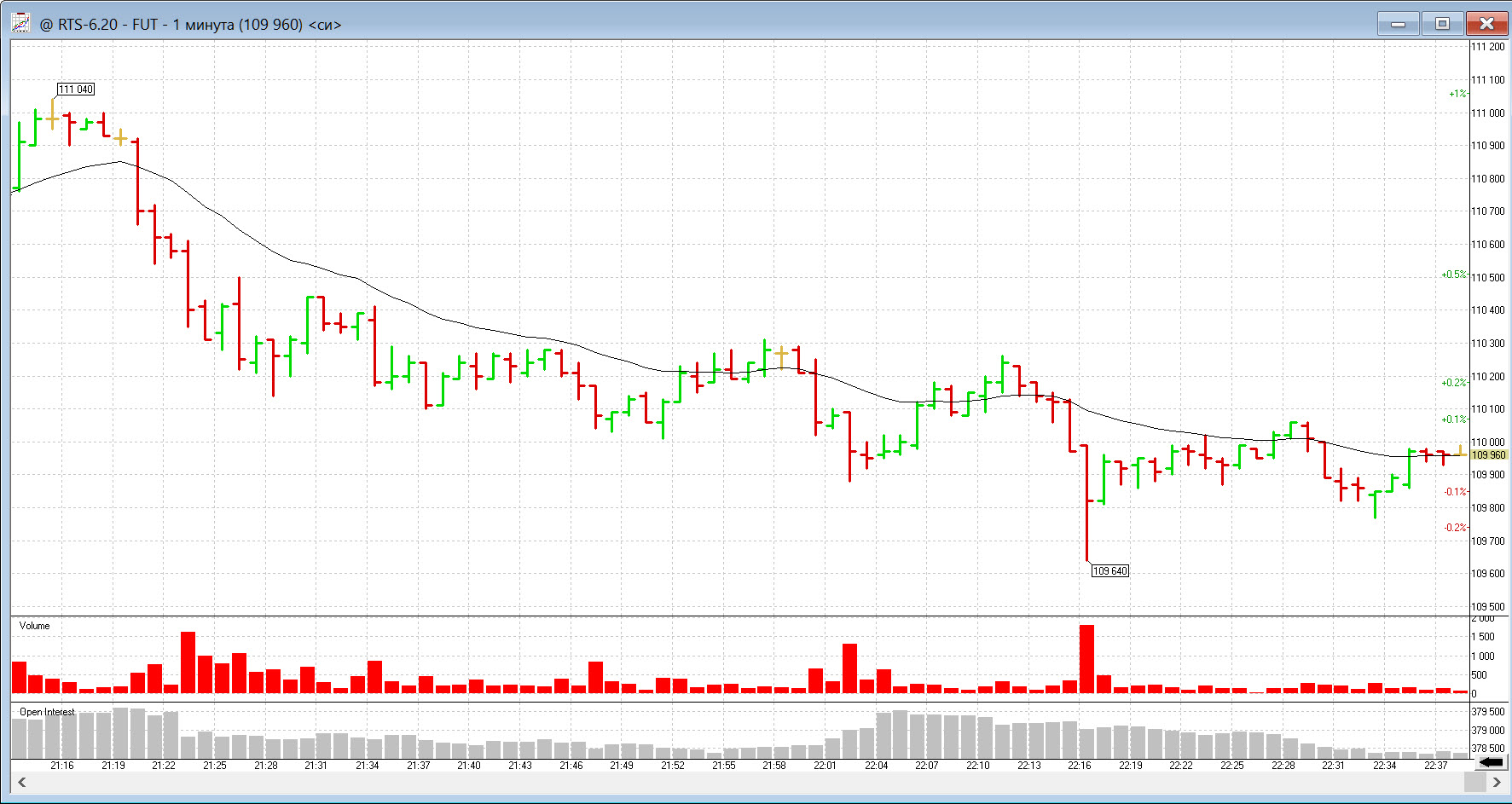Screen dimensions: 1512x804
Task: Click the Volume panel label
Action: tap(35, 626)
